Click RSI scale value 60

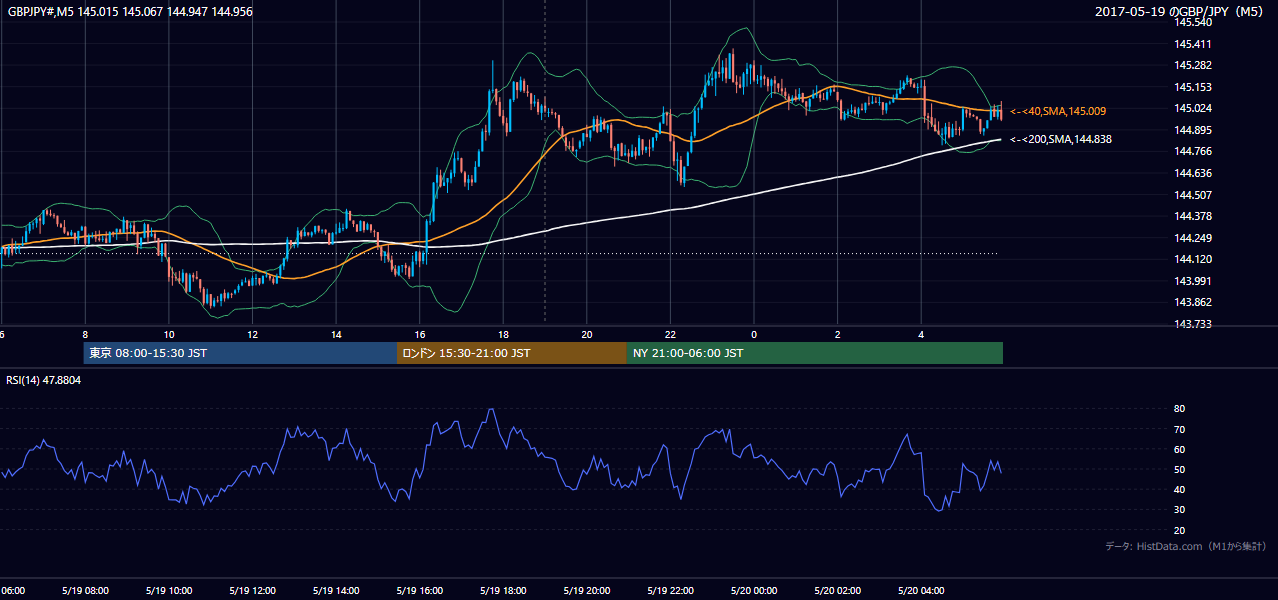coord(1180,449)
